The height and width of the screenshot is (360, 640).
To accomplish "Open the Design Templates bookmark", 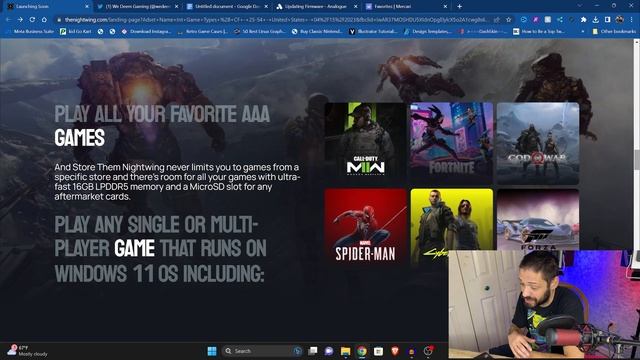I will [x=428, y=31].
